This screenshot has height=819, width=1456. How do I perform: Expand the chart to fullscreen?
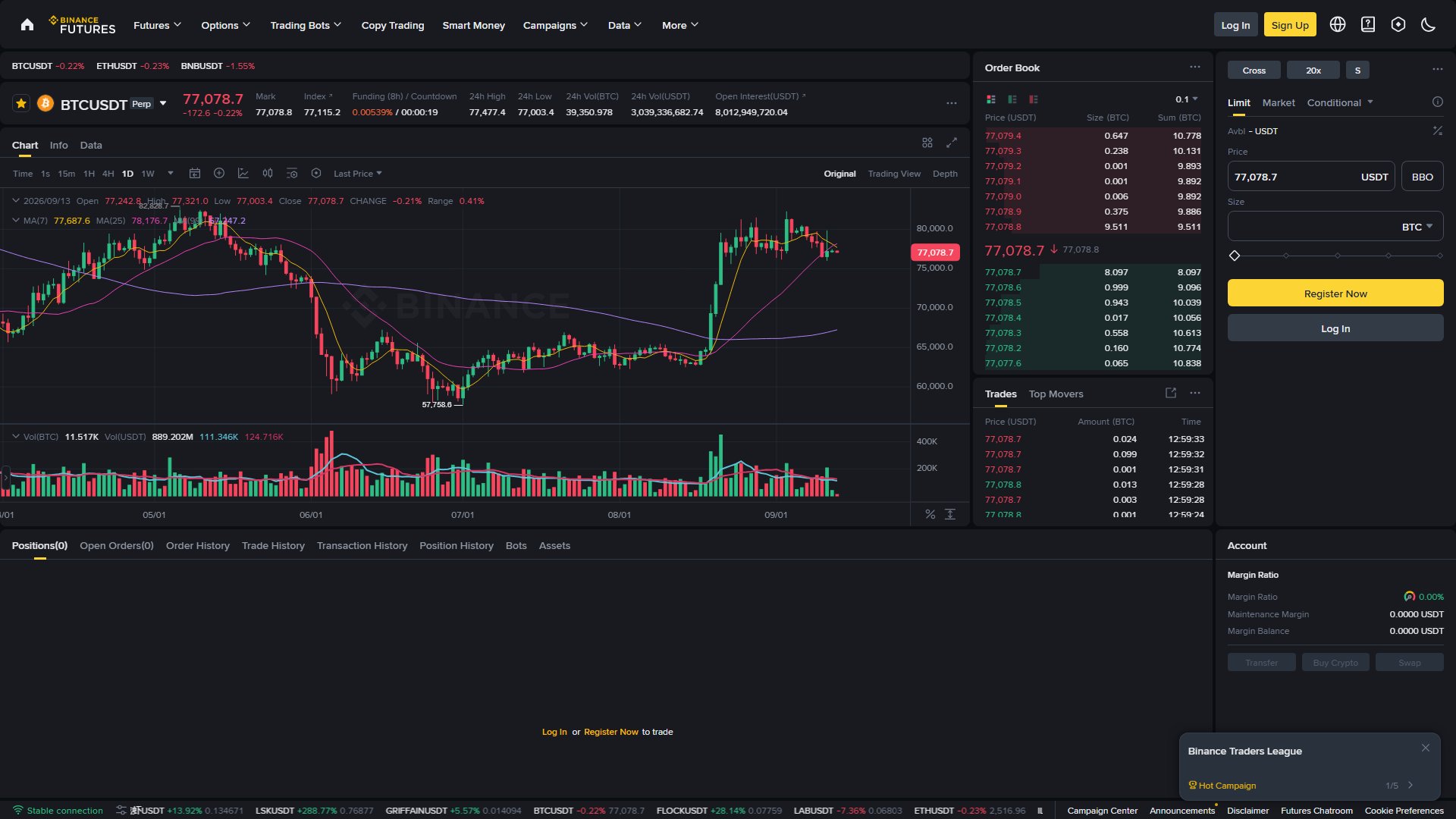point(952,143)
